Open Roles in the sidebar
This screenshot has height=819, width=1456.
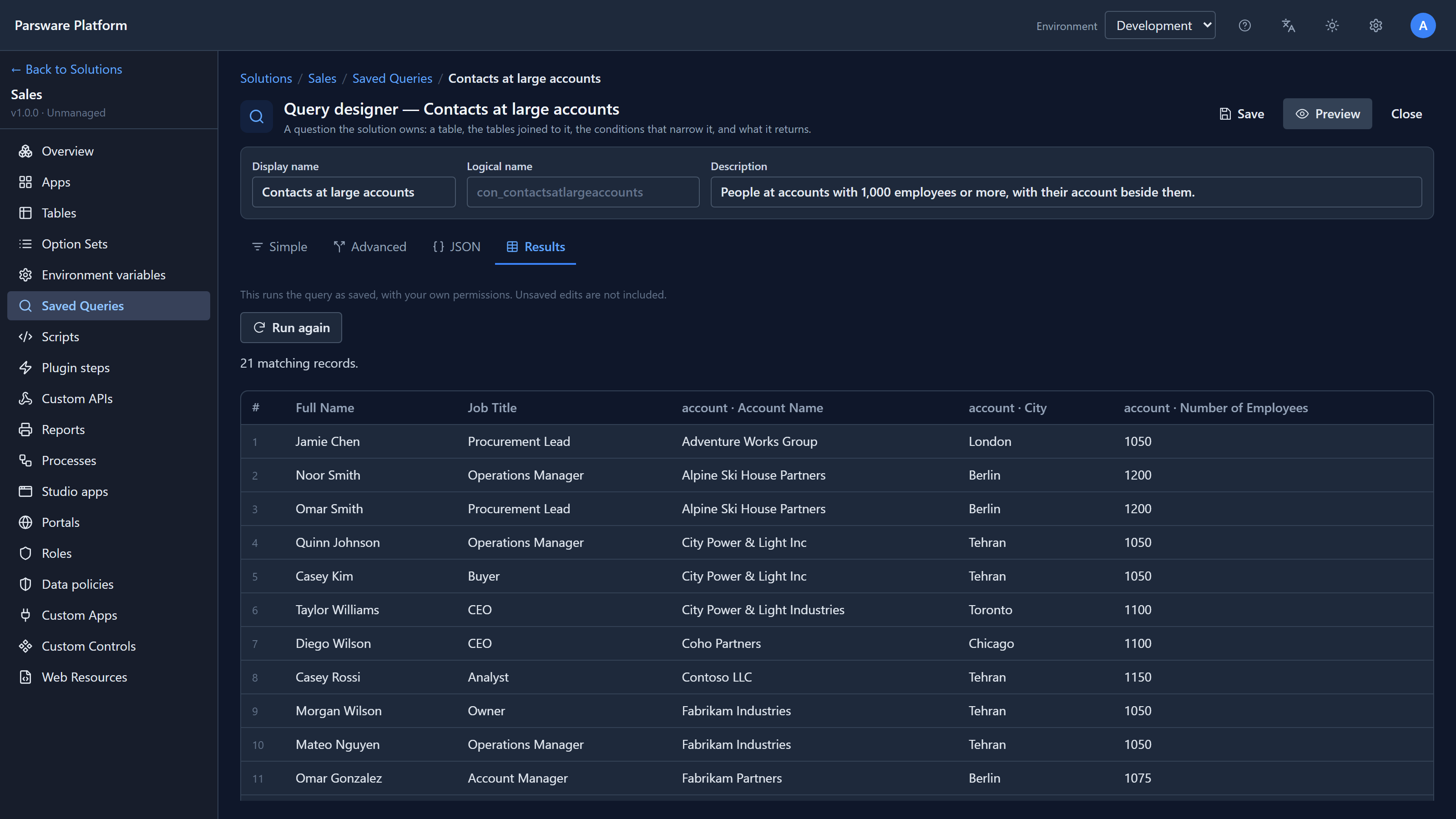coord(109,553)
